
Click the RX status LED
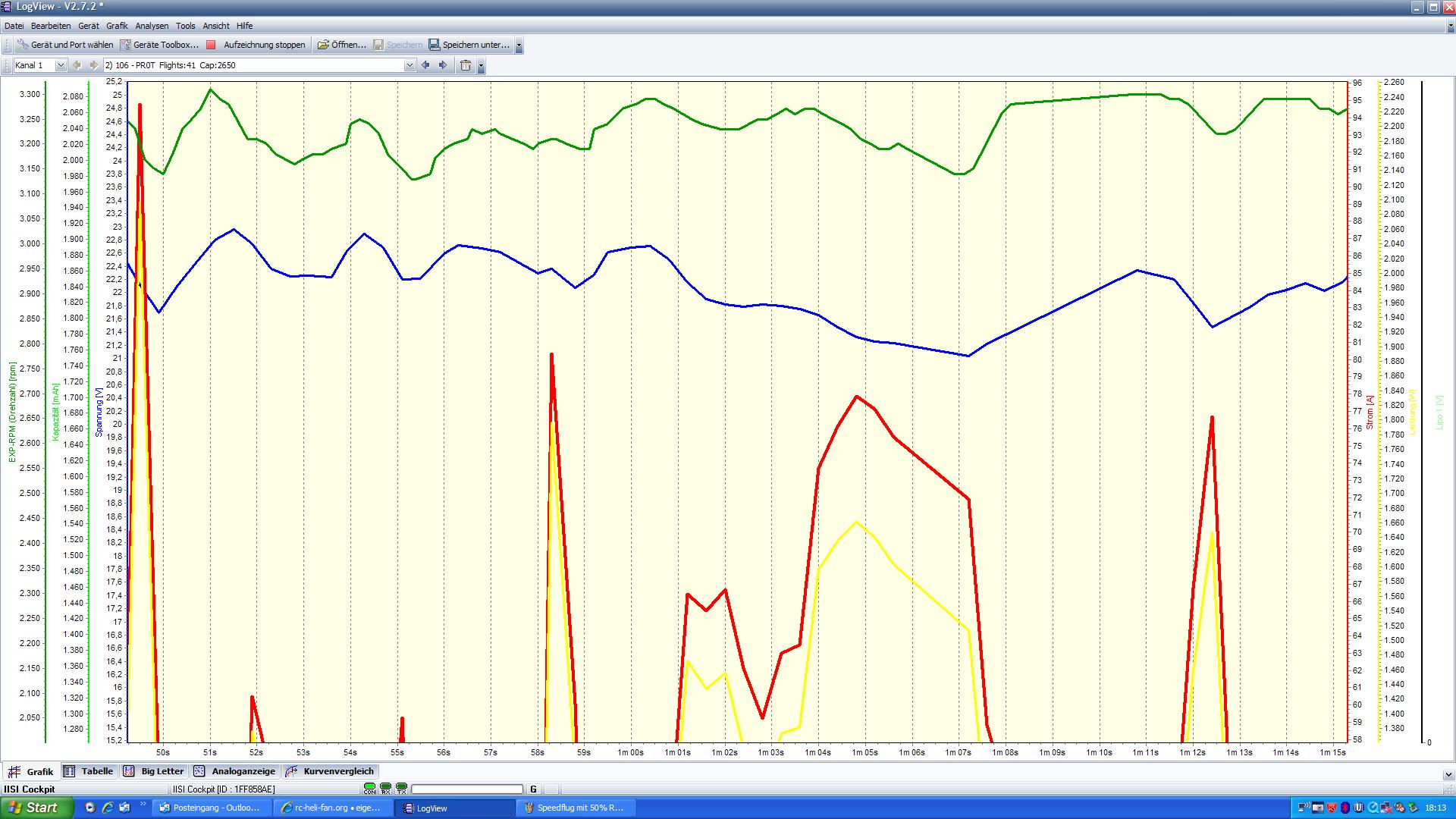click(385, 789)
